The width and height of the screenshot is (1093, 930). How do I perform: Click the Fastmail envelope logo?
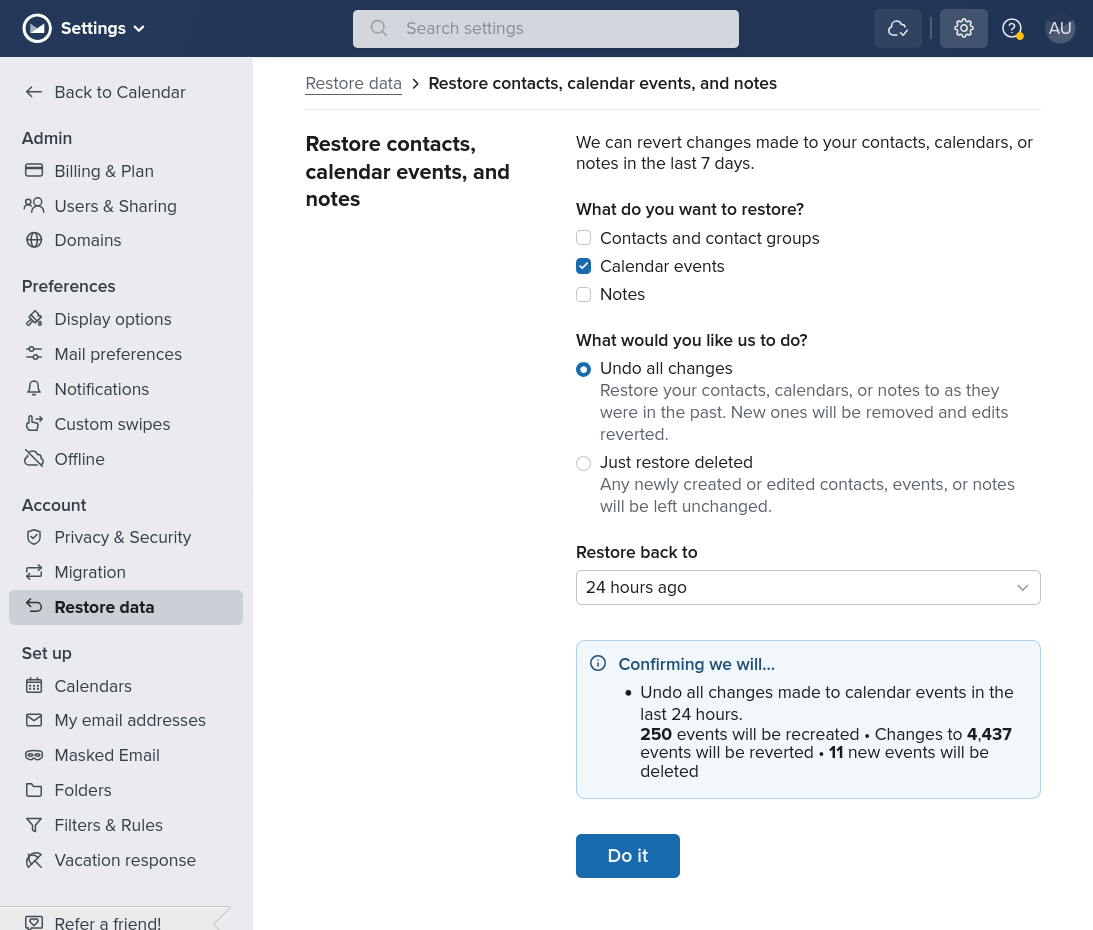click(37, 29)
